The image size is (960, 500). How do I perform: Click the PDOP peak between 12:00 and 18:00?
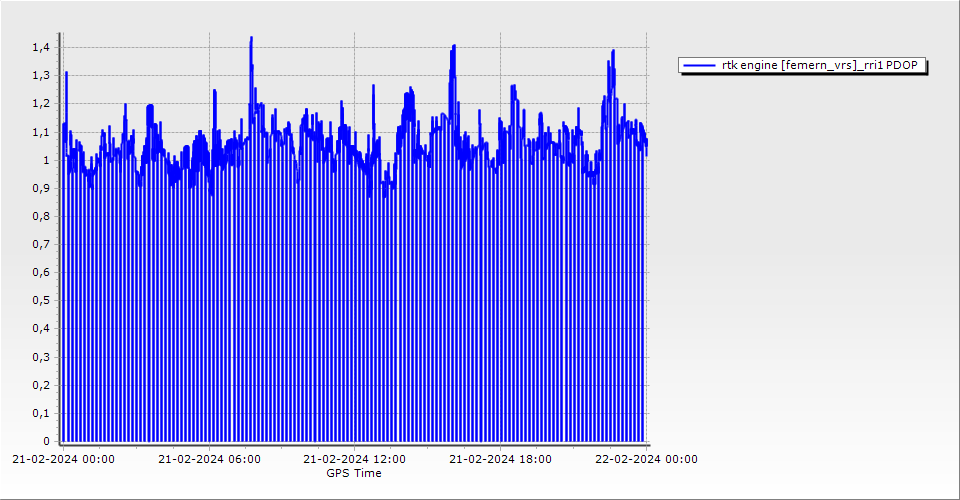click(x=454, y=46)
